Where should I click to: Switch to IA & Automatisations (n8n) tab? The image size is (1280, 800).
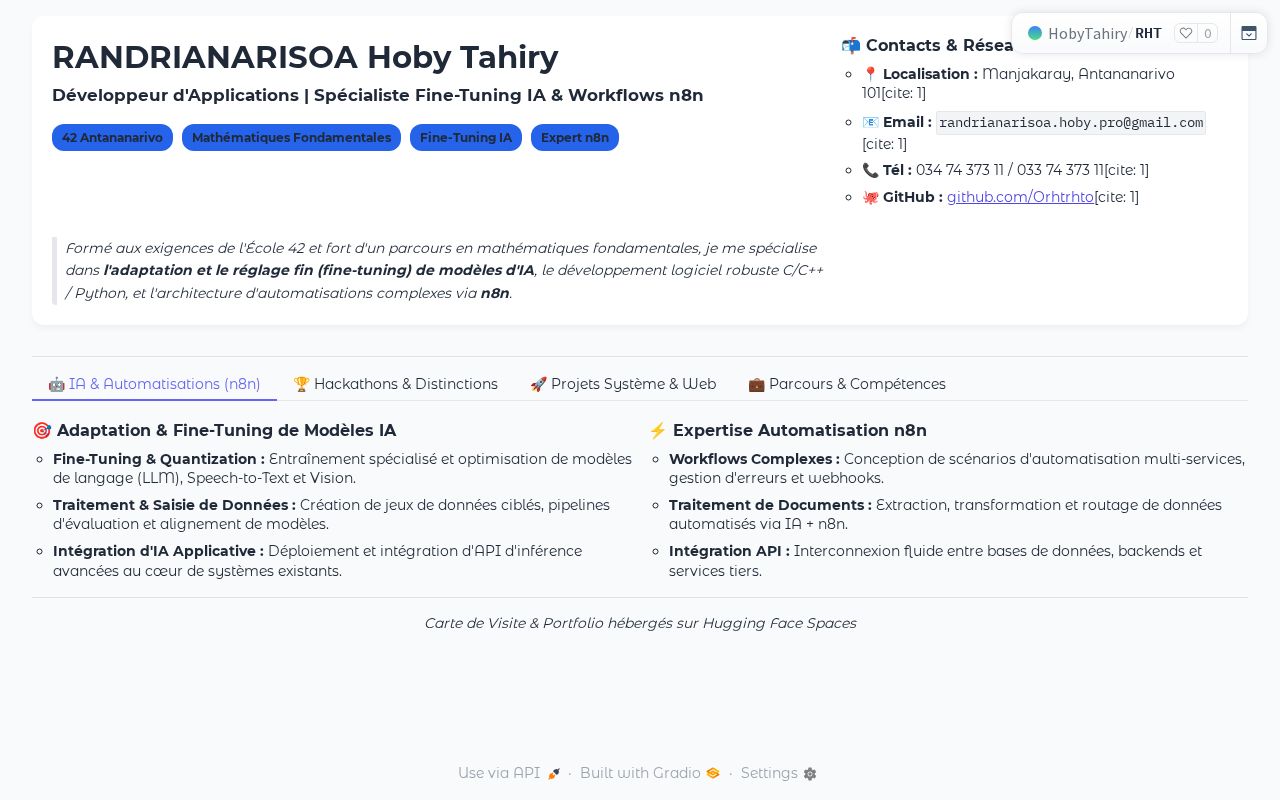coord(154,384)
